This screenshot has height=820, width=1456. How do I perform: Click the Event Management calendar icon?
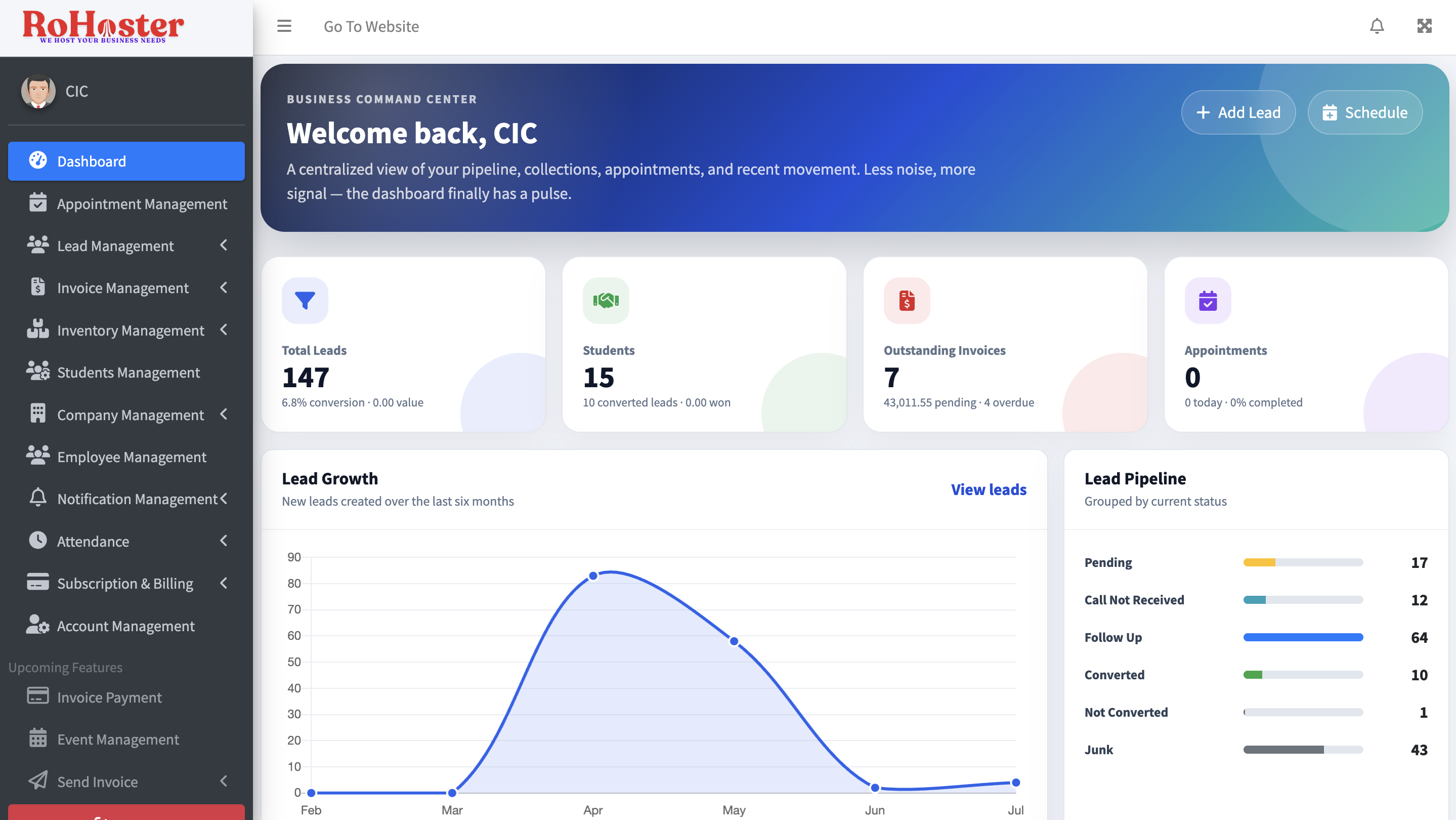point(38,738)
